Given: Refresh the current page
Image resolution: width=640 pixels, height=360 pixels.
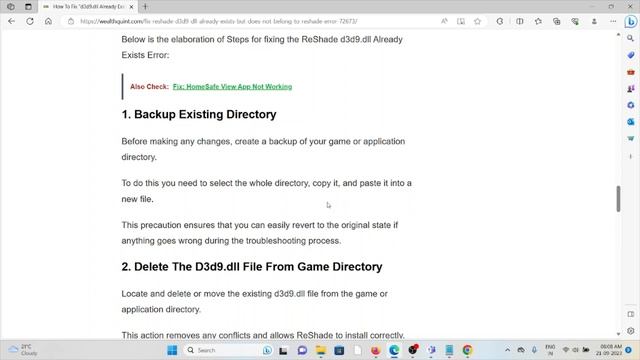Looking at the screenshot, I should (30, 21).
